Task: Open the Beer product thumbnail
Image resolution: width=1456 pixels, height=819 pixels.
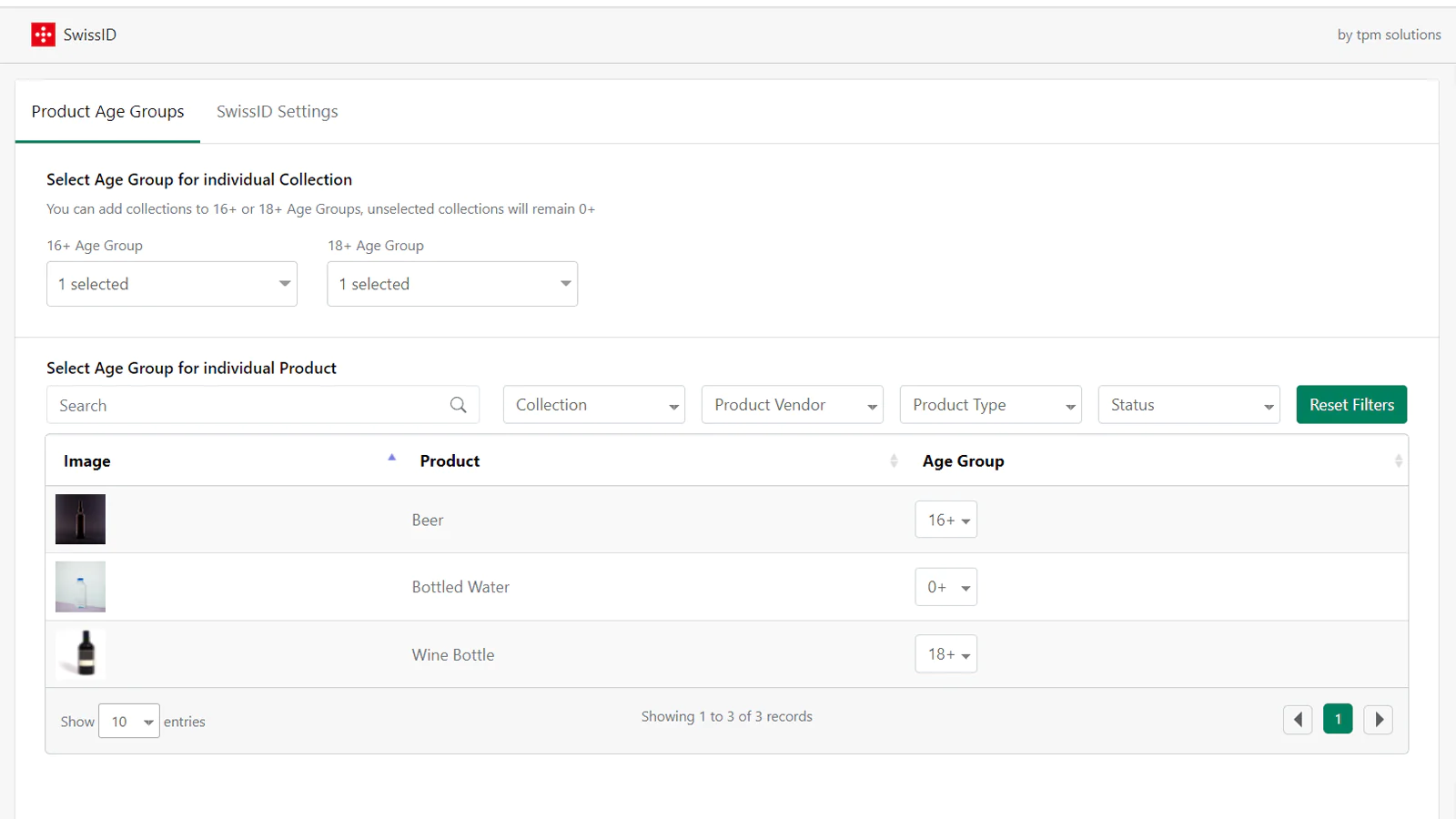Action: pos(80,520)
